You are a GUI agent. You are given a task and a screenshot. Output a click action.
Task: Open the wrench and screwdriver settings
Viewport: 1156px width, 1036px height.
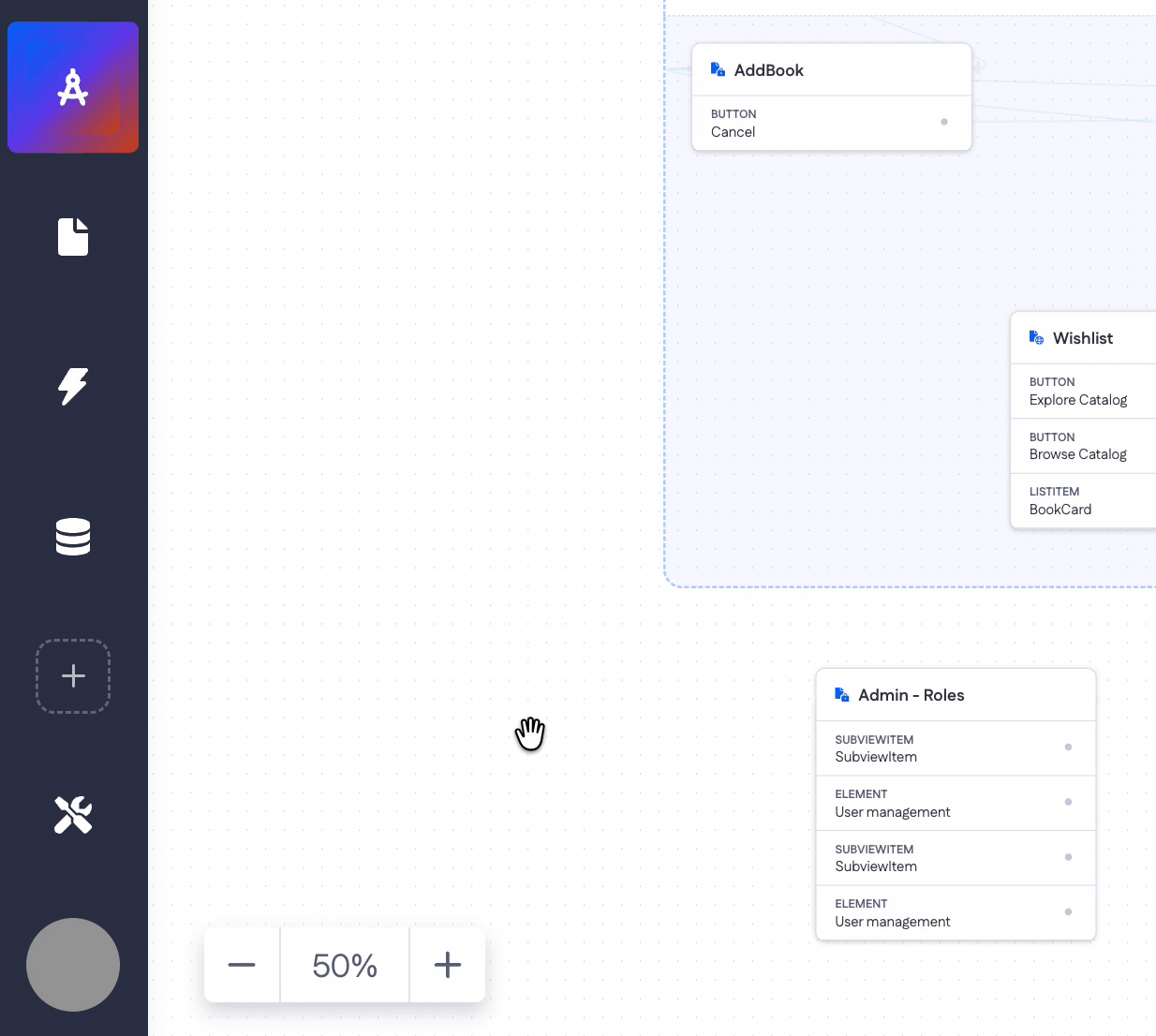73,815
